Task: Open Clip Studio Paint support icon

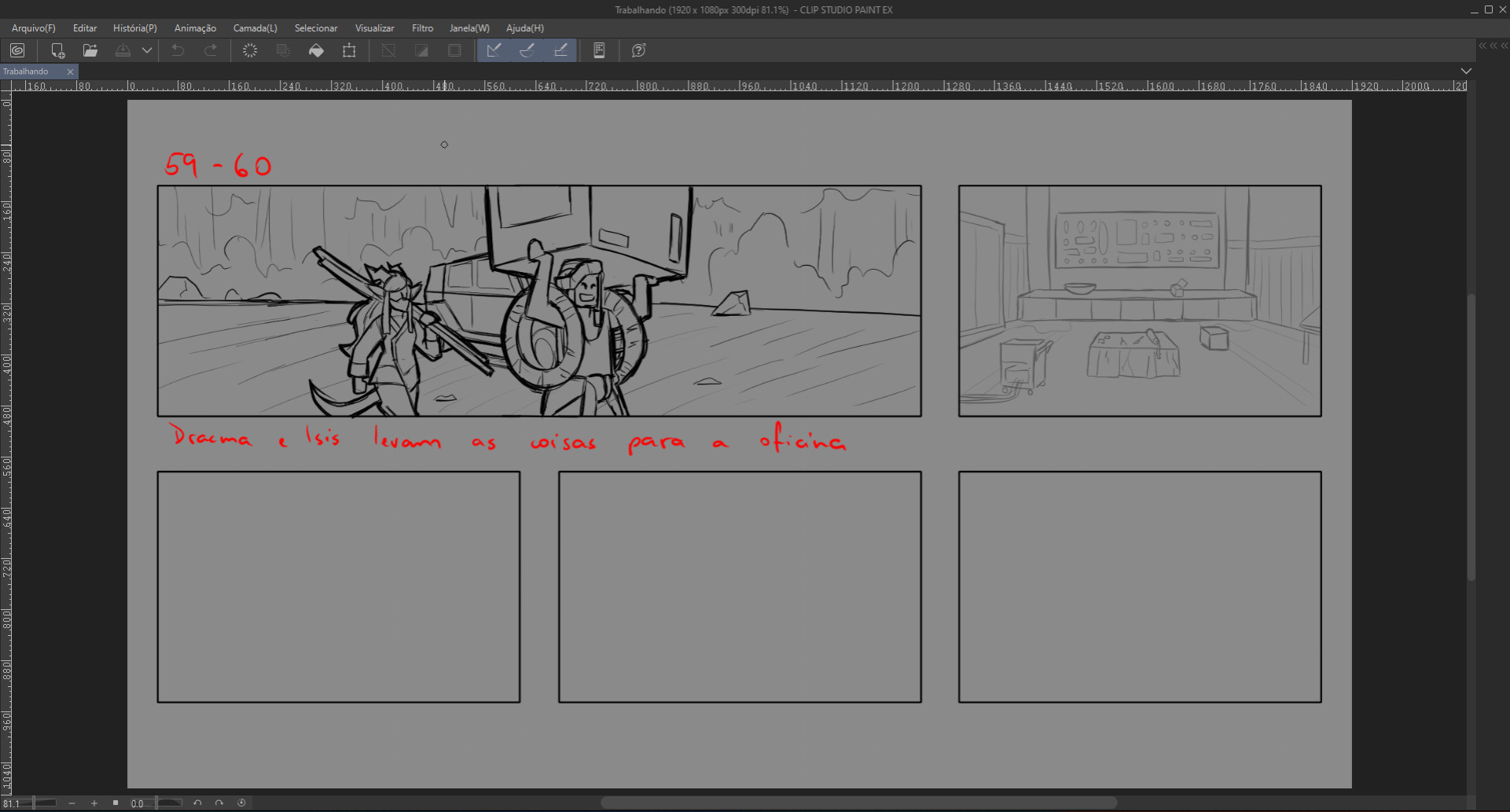Action: (x=638, y=50)
